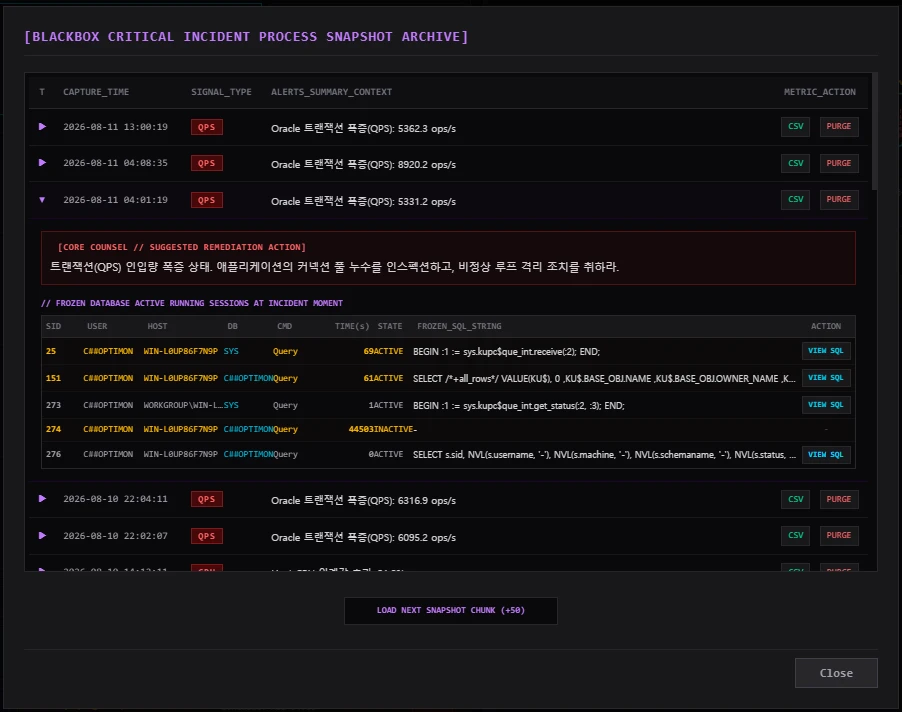This screenshot has width=902, height=712.
Task: Select timestamp 2026-08-11 13:00:19
Action: 116,127
